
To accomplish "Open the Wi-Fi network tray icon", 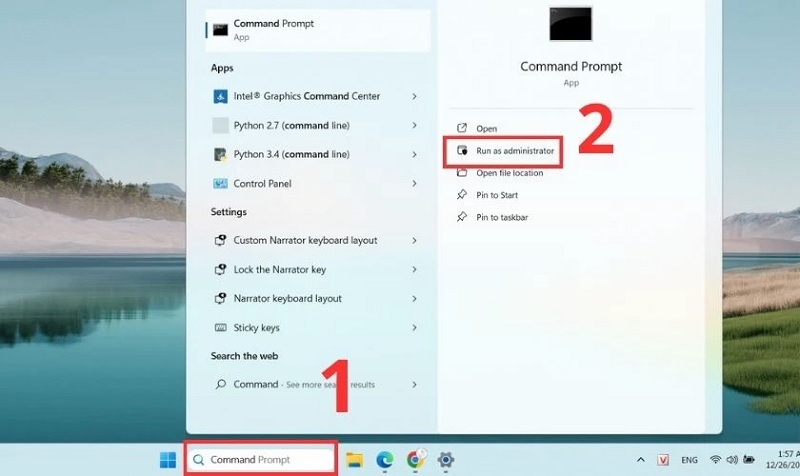I will click(x=716, y=460).
